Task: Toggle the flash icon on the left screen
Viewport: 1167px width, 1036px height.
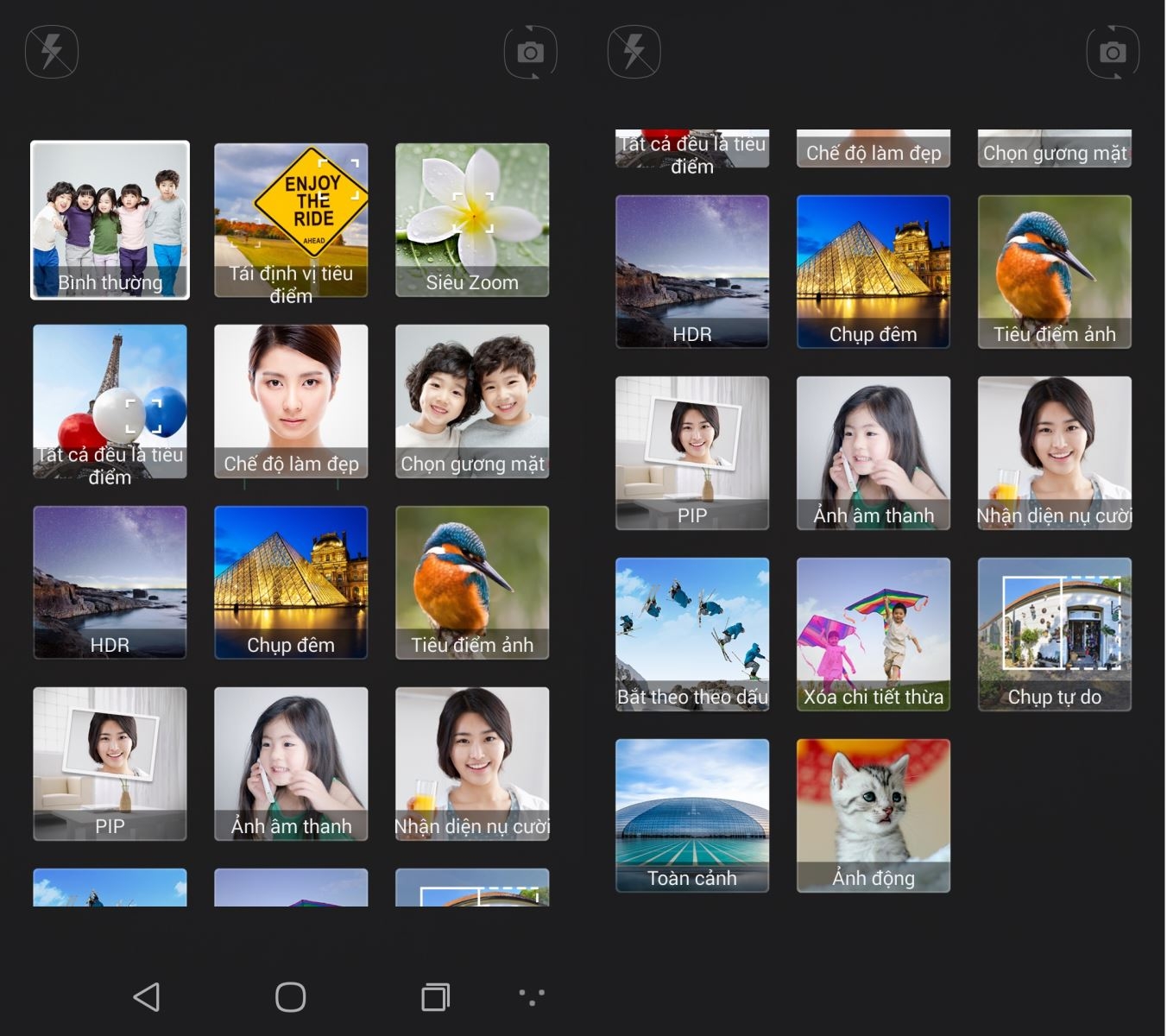Action: pos(52,52)
